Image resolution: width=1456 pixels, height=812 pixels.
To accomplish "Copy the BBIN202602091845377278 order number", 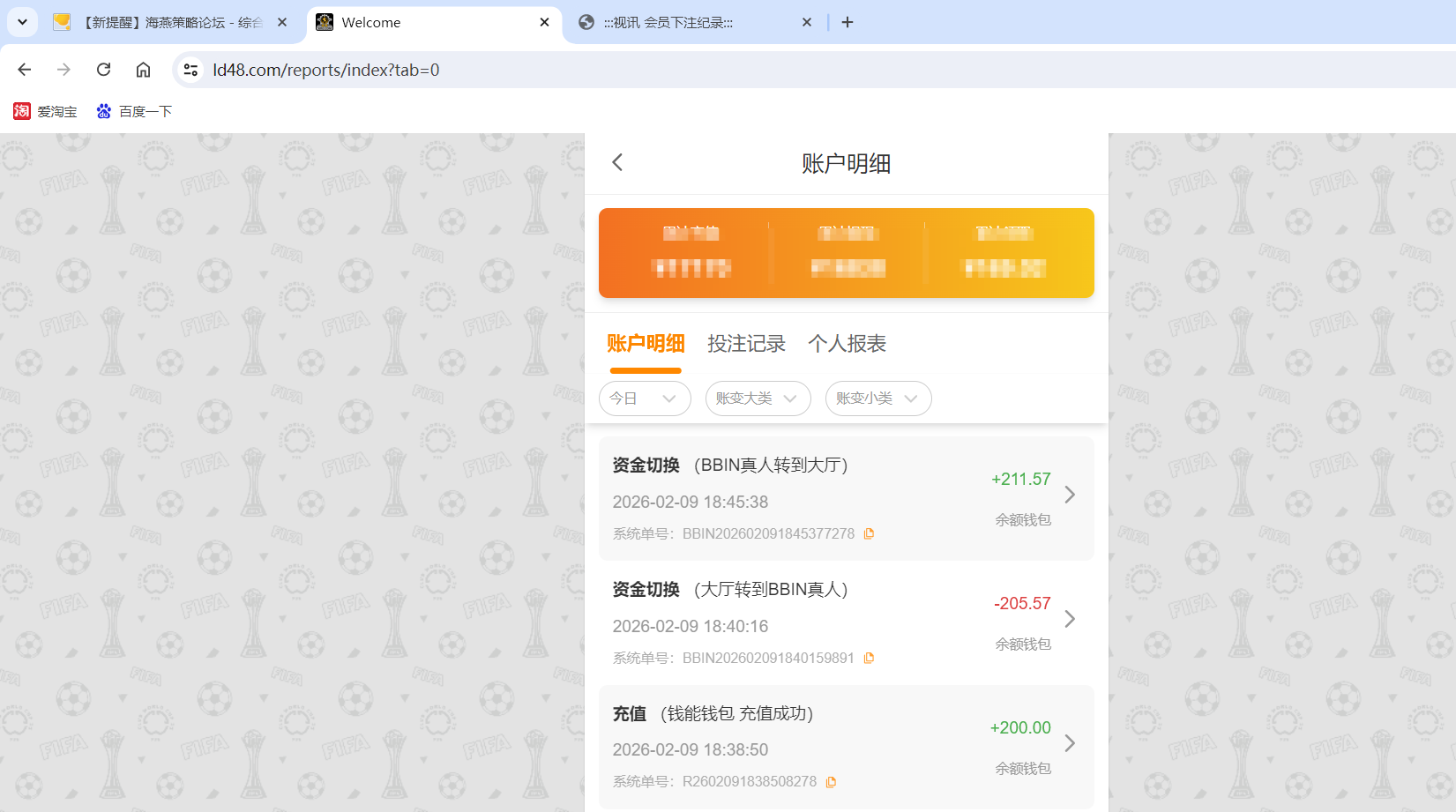I will coord(870,533).
